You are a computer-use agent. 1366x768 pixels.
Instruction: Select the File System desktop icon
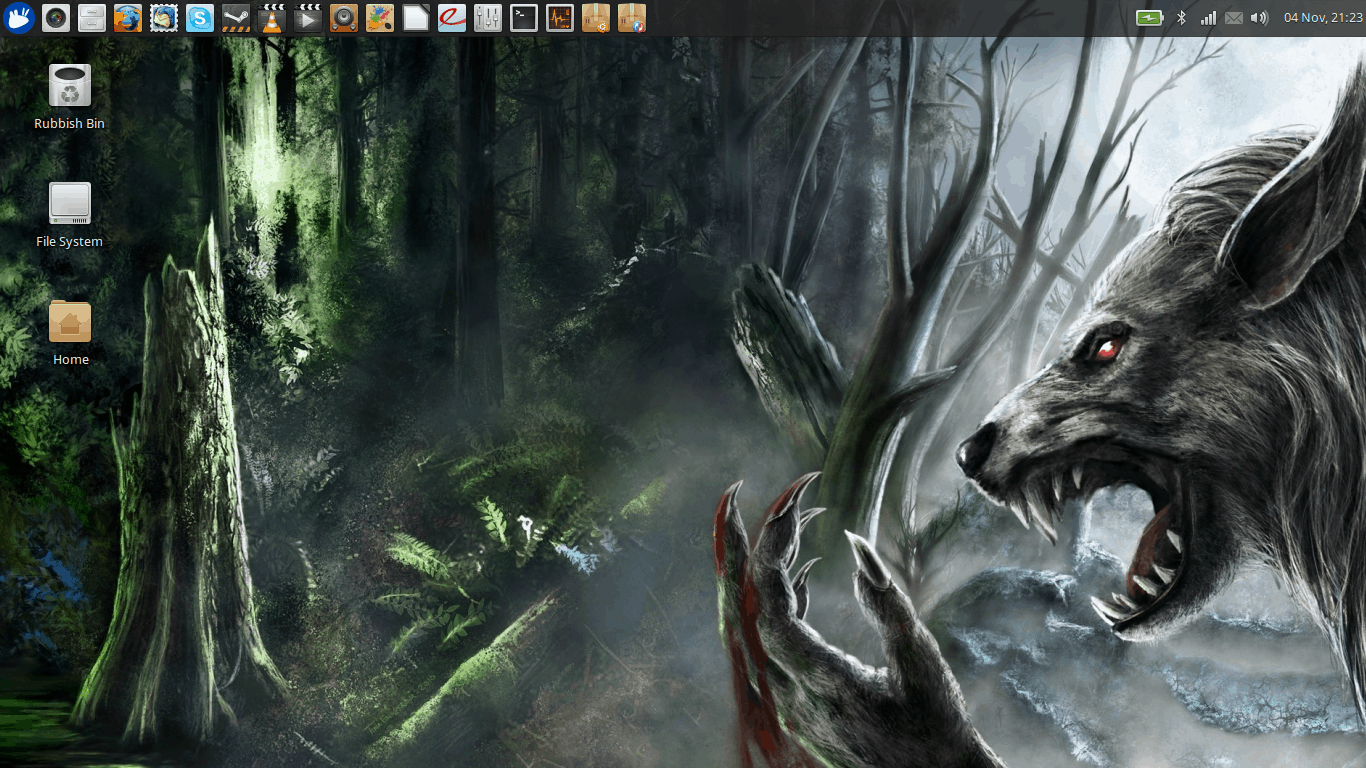point(70,215)
